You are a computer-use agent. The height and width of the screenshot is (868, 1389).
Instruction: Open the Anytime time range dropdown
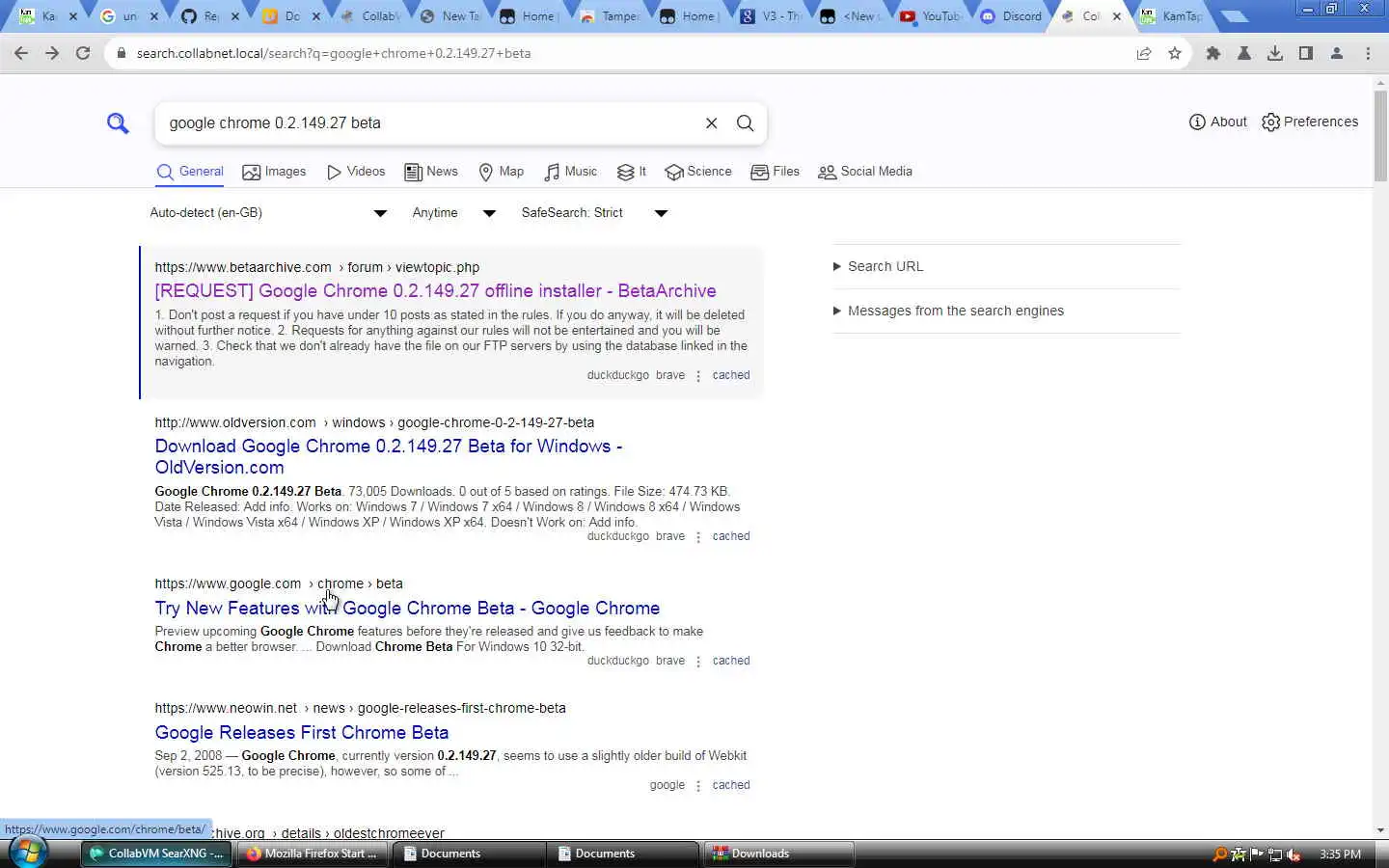[453, 212]
